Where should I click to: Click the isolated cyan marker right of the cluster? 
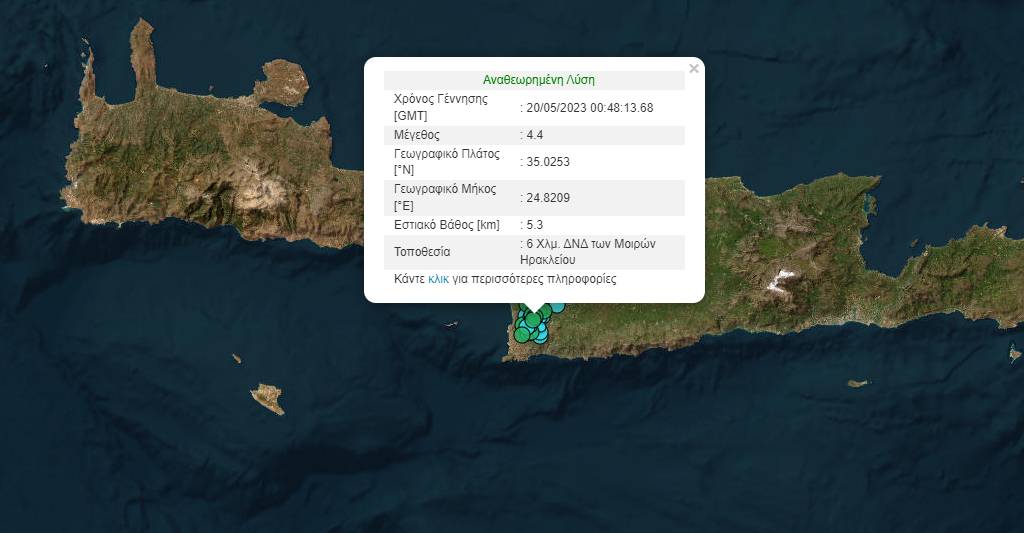tap(558, 307)
